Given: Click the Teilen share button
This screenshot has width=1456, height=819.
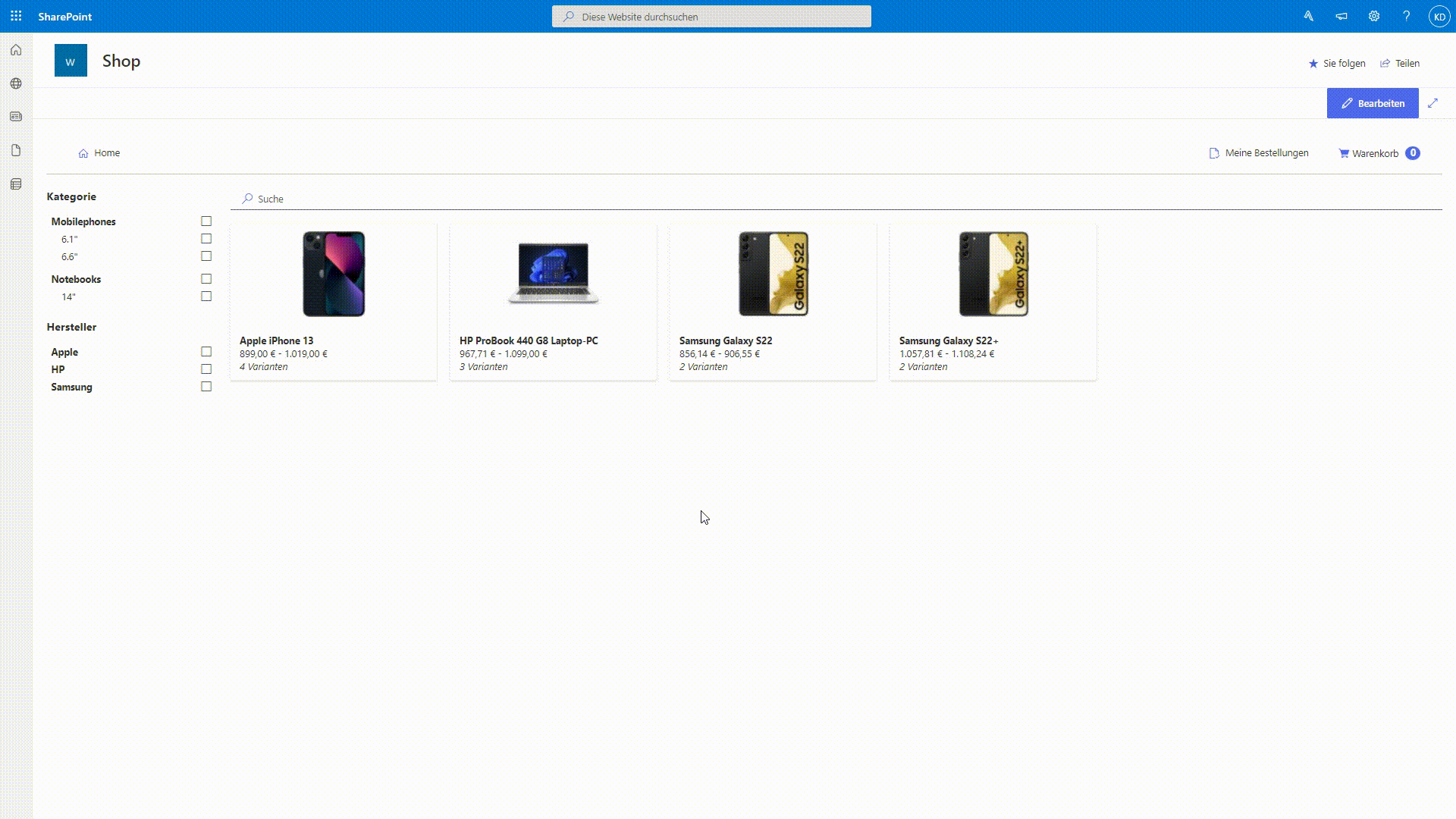Looking at the screenshot, I should (x=1400, y=64).
